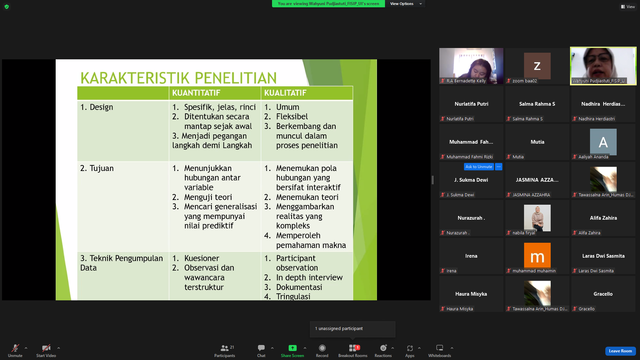Open share screen options arrow
Image resolution: width=640 pixels, height=360 pixels.
[305, 348]
